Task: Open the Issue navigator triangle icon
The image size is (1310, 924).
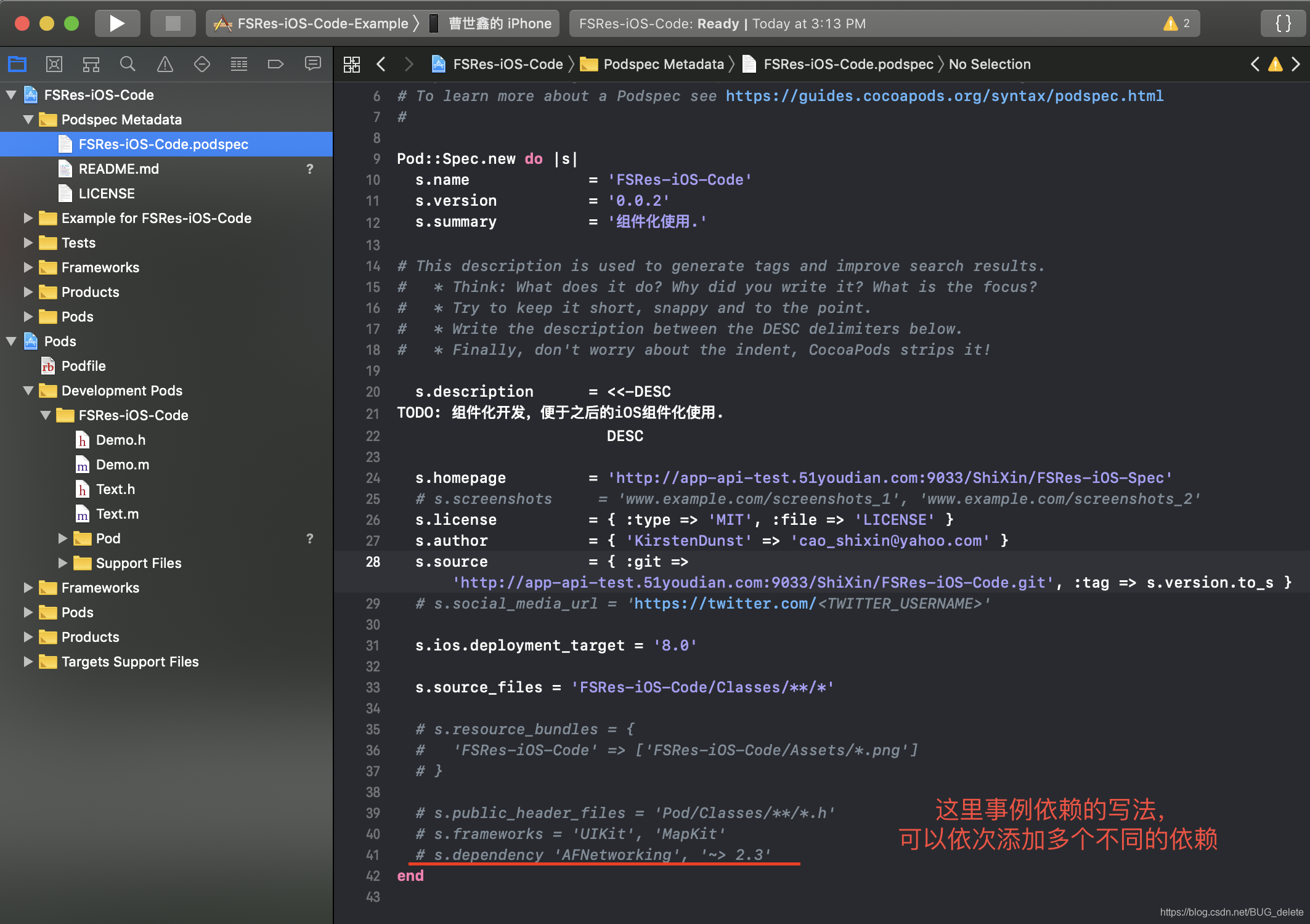Action: (165, 63)
